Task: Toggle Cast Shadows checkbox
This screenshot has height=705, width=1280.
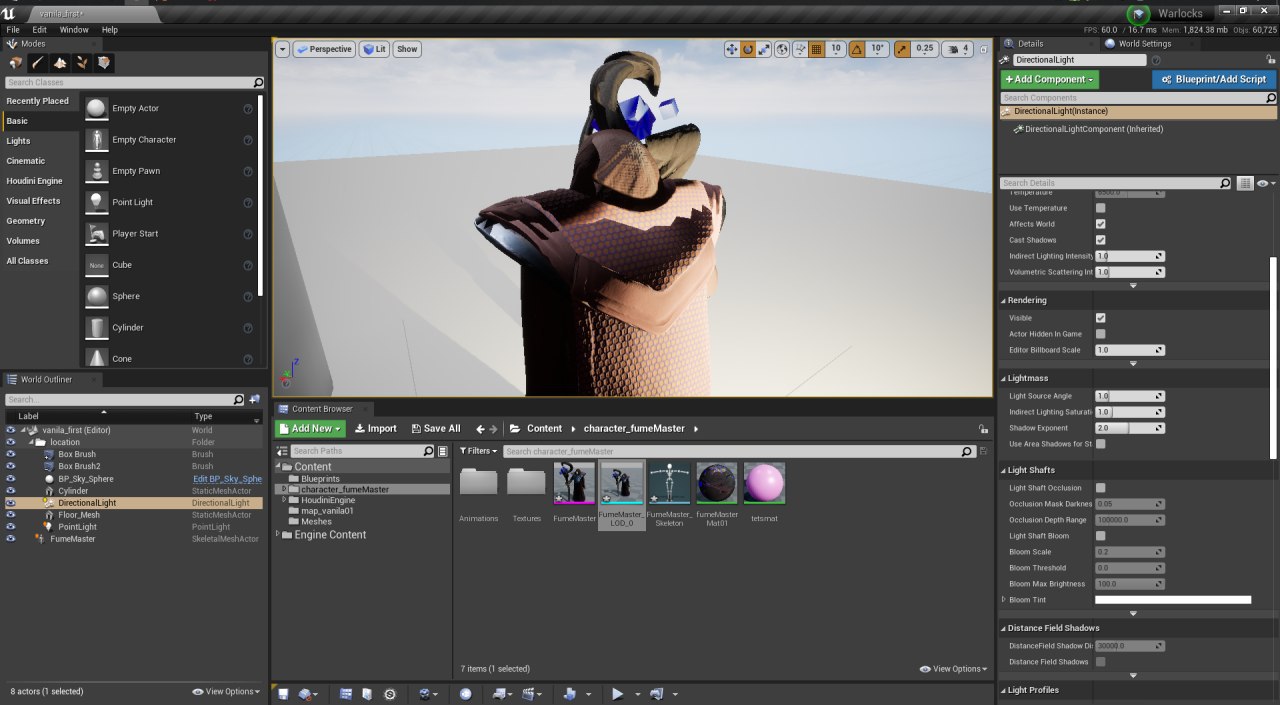Action: (1101, 240)
